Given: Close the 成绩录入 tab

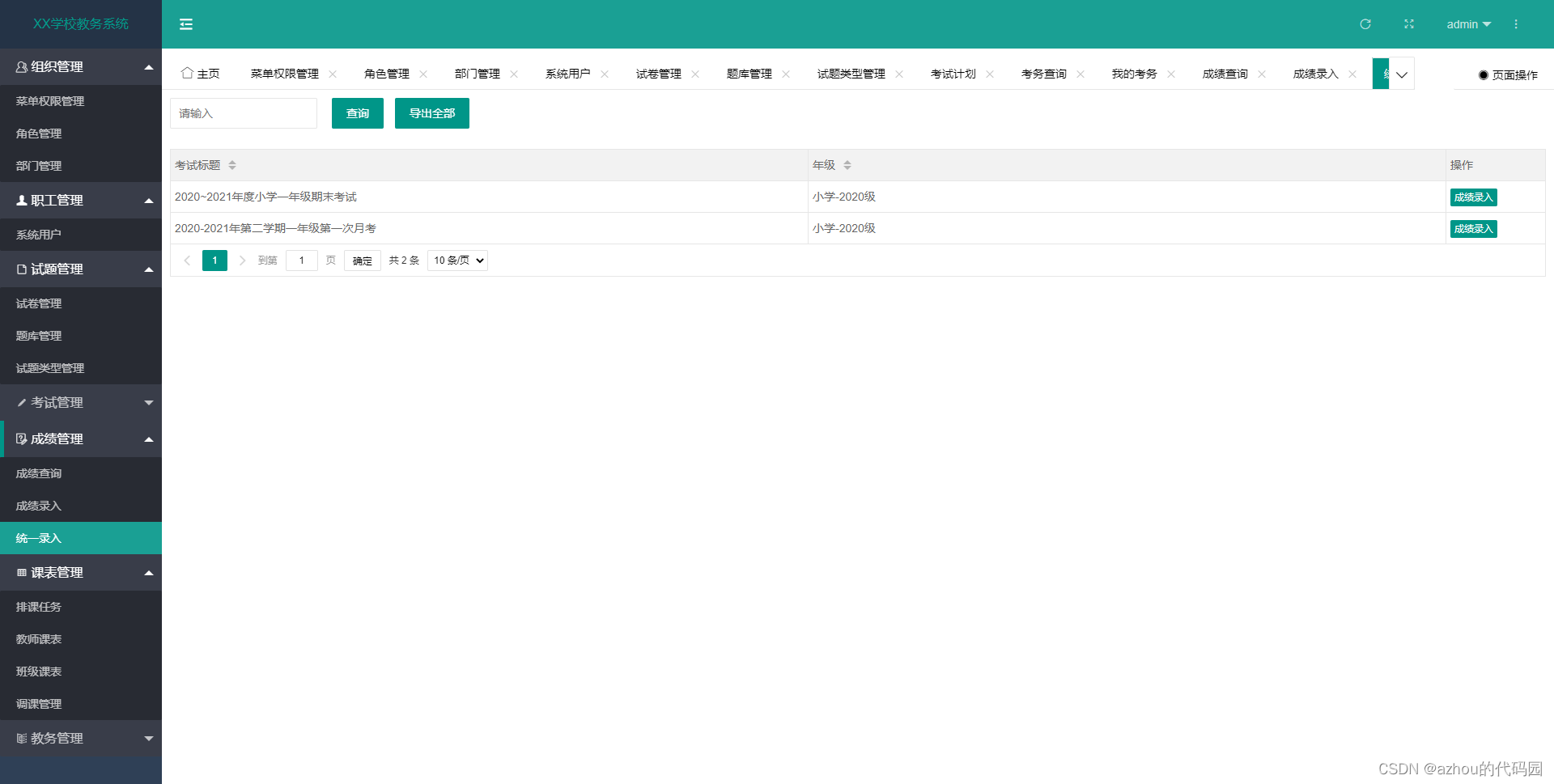Looking at the screenshot, I should pyautogui.click(x=1352, y=74).
